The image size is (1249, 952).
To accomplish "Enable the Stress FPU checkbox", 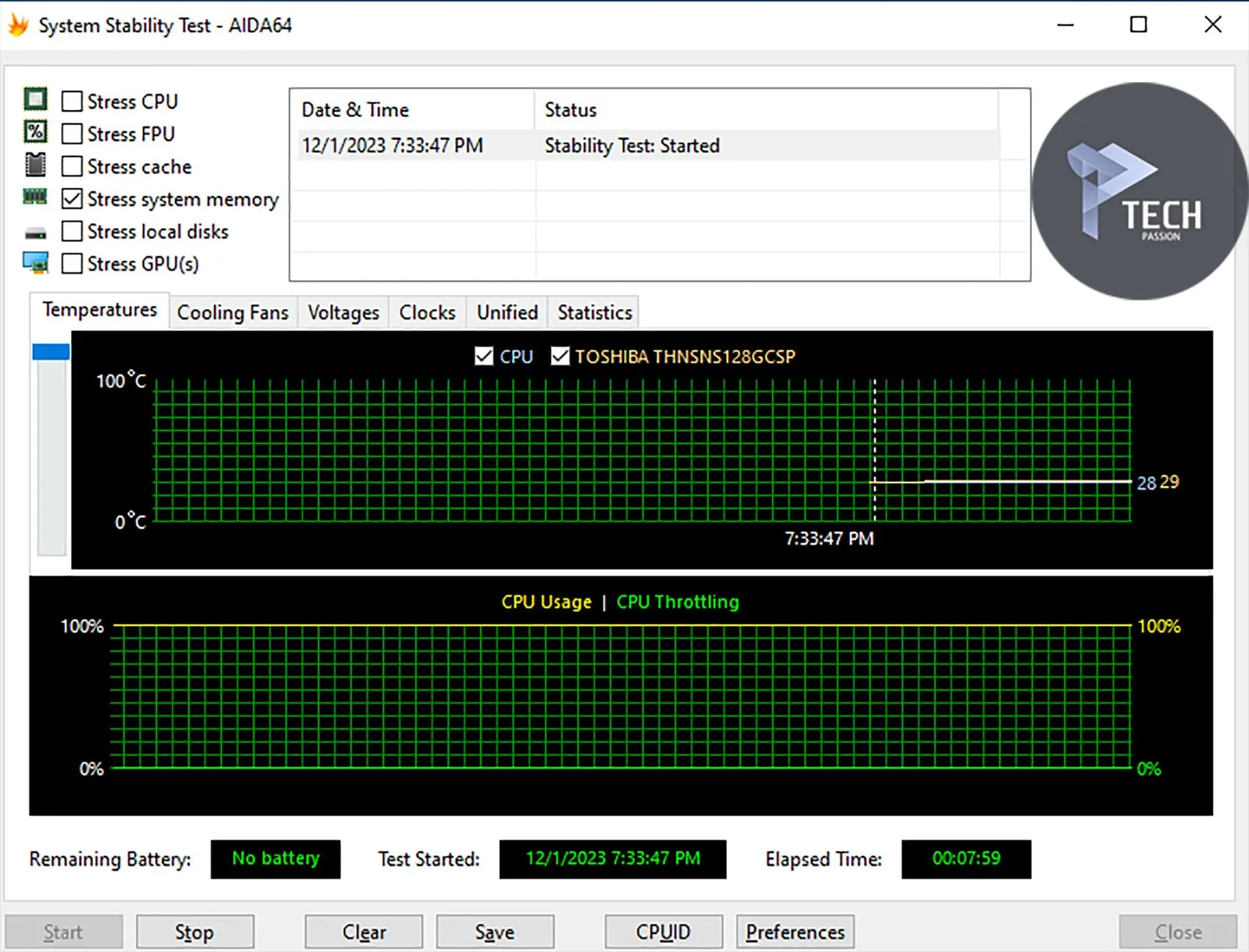I will click(x=72, y=134).
